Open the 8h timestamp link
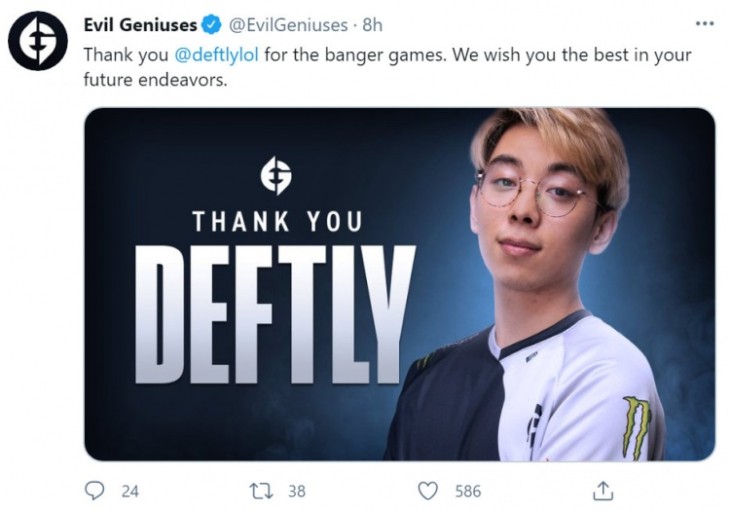The height and width of the screenshot is (511, 730). point(372,25)
